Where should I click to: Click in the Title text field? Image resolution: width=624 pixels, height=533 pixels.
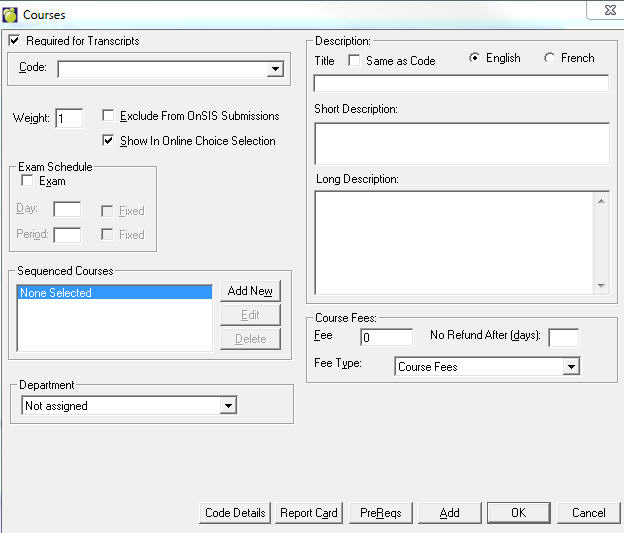pyautogui.click(x=461, y=84)
